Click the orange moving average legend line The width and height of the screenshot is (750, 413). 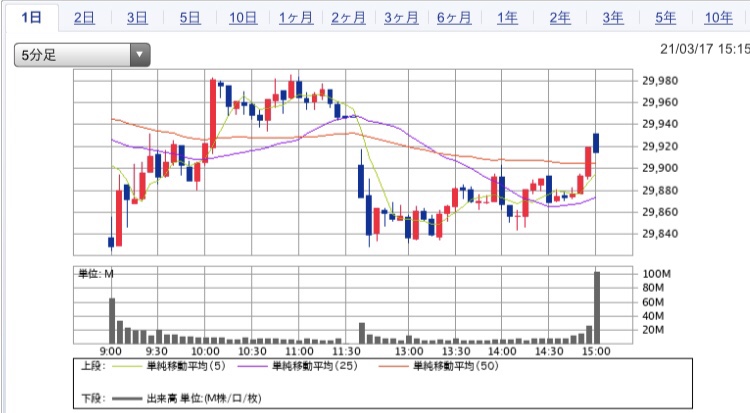394,367
